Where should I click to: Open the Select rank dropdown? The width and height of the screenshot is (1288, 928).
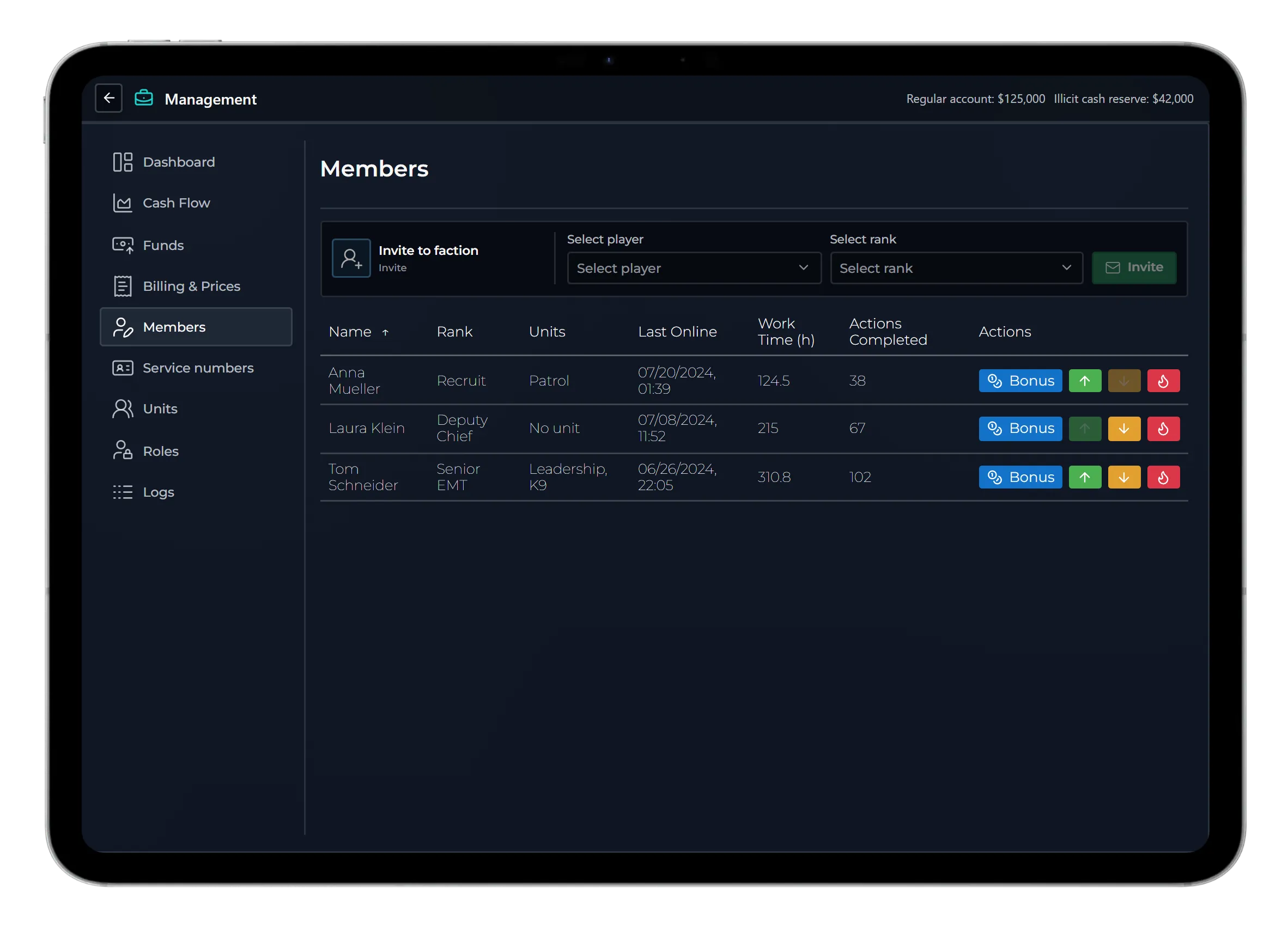click(x=956, y=268)
